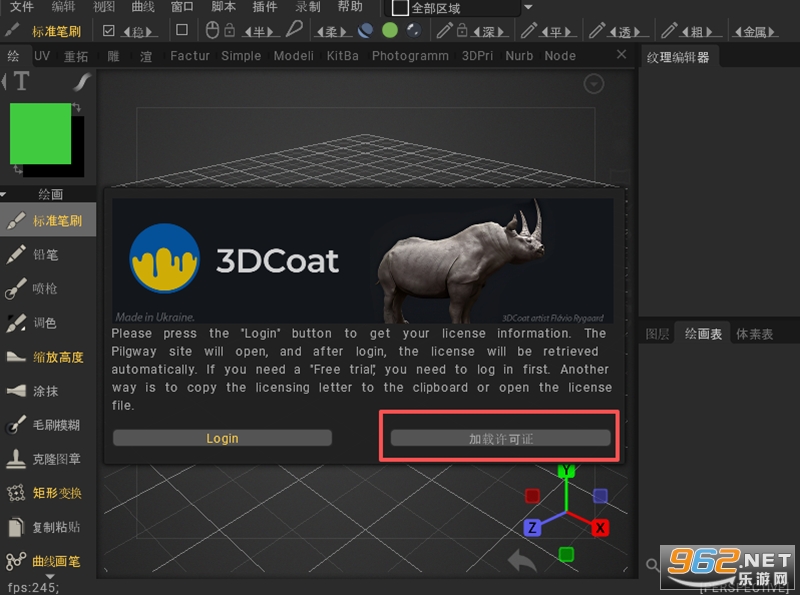Select the 缩放高度 height scaling tool
The width and height of the screenshot is (800, 595).
pos(47,357)
